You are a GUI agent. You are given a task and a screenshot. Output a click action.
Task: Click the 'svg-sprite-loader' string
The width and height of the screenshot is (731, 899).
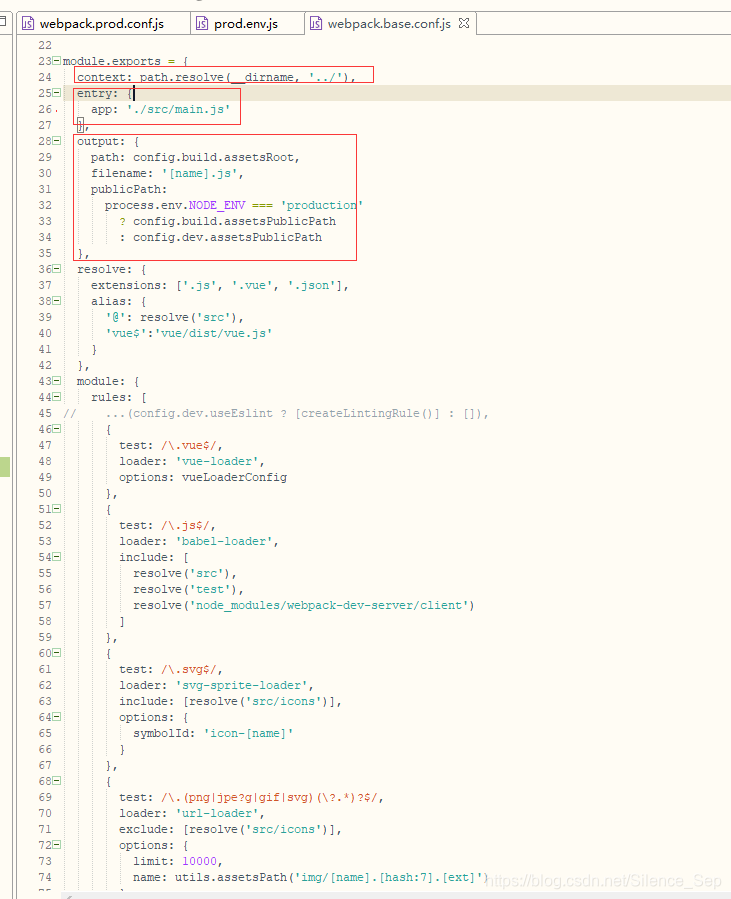point(241,685)
